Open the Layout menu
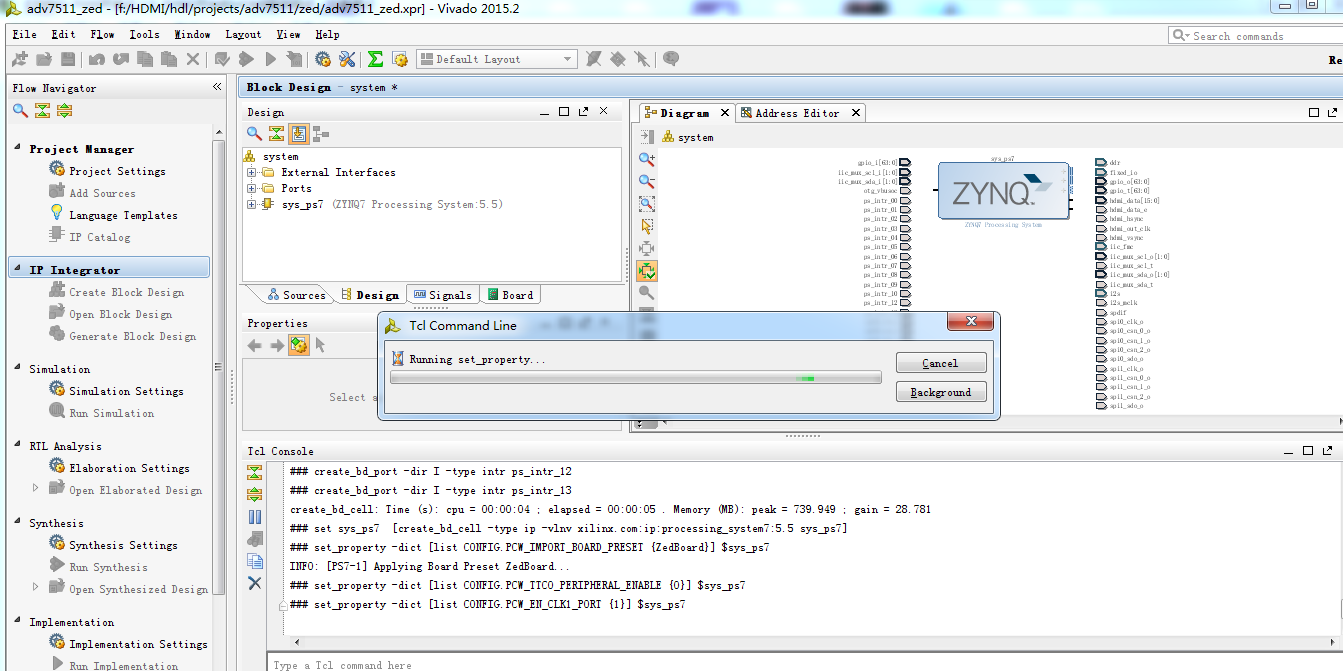The image size is (1343, 671). pyautogui.click(x=243, y=34)
